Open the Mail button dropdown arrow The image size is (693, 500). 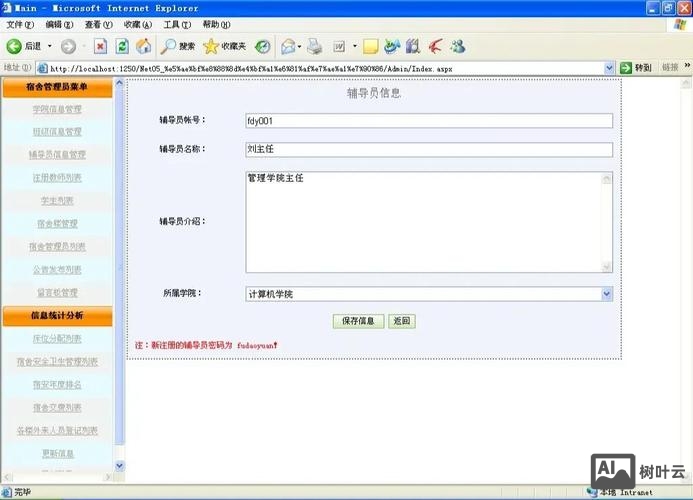(x=300, y=46)
